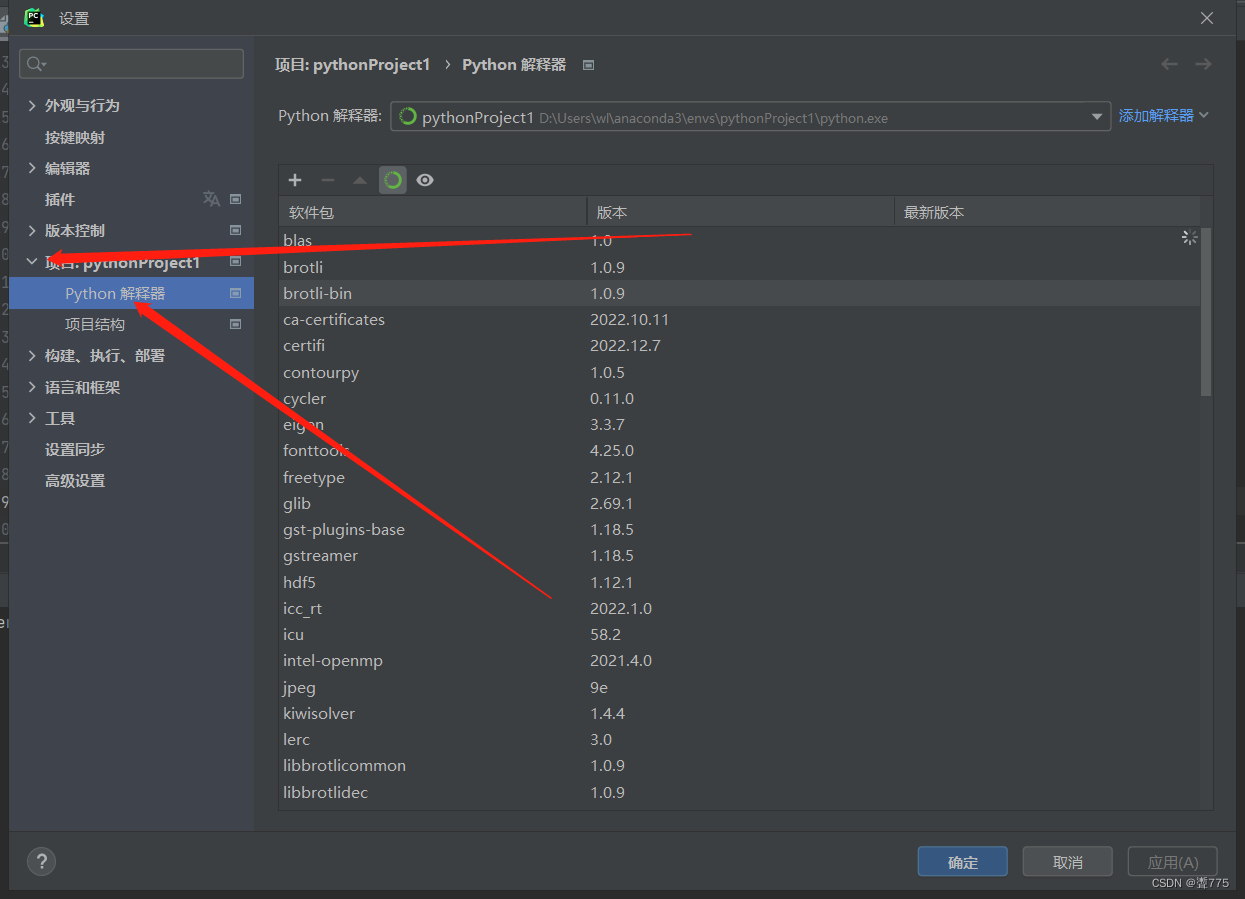The width and height of the screenshot is (1245, 899).
Task: Select the jpeg package row
Action: [x=739, y=687]
